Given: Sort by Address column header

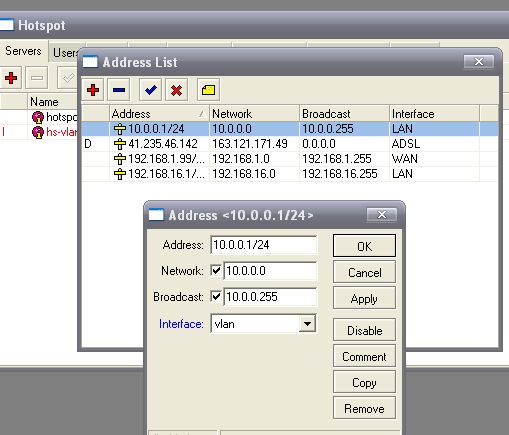Looking at the screenshot, I should coord(159,114).
